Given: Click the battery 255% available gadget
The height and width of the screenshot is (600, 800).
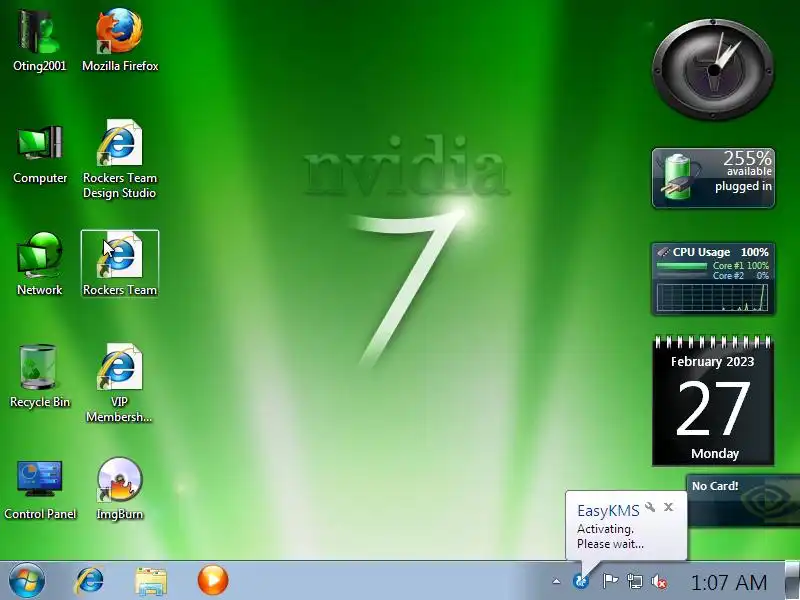Looking at the screenshot, I should [713, 178].
